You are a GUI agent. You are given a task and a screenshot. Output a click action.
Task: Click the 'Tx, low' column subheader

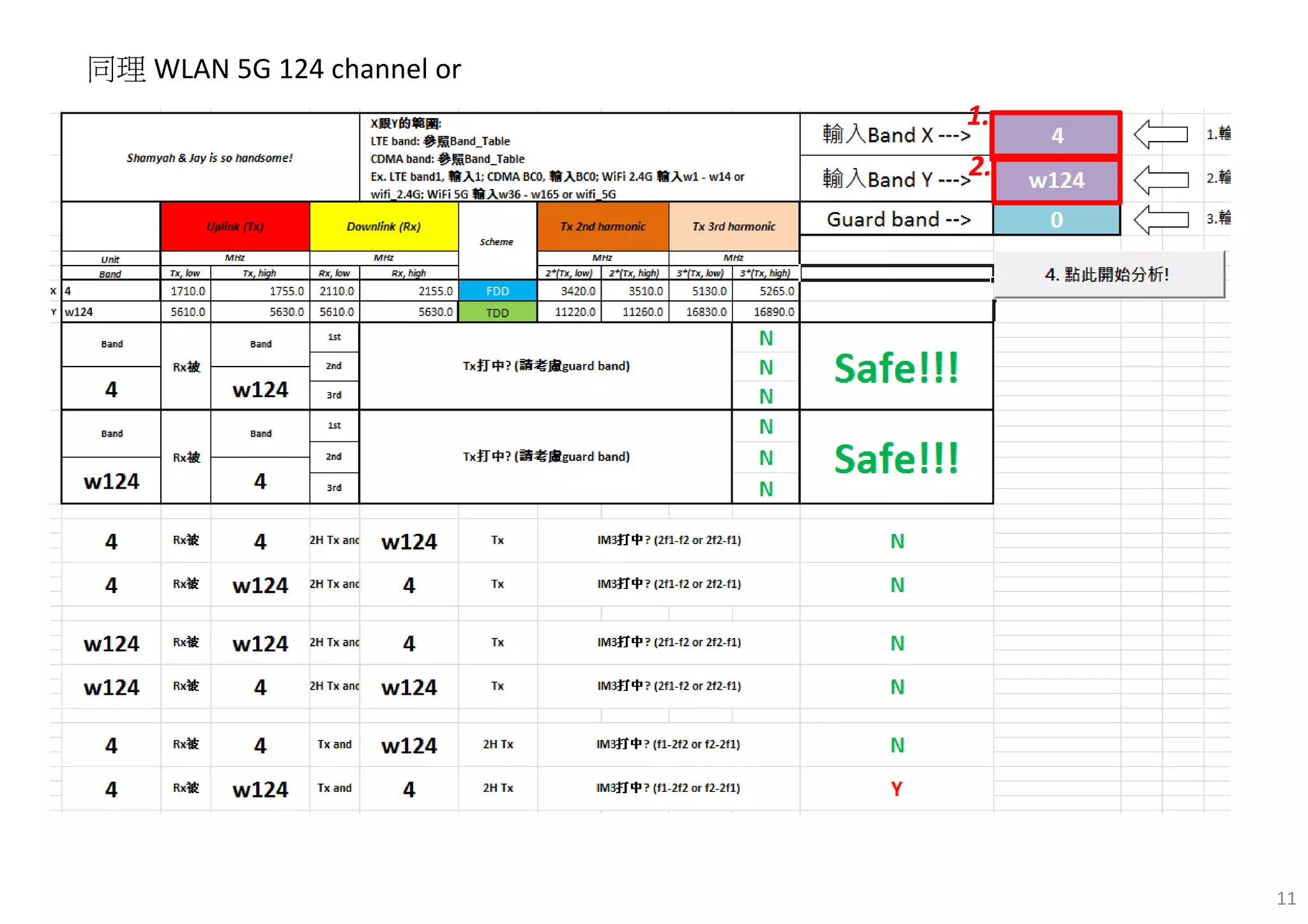pyautogui.click(x=185, y=273)
